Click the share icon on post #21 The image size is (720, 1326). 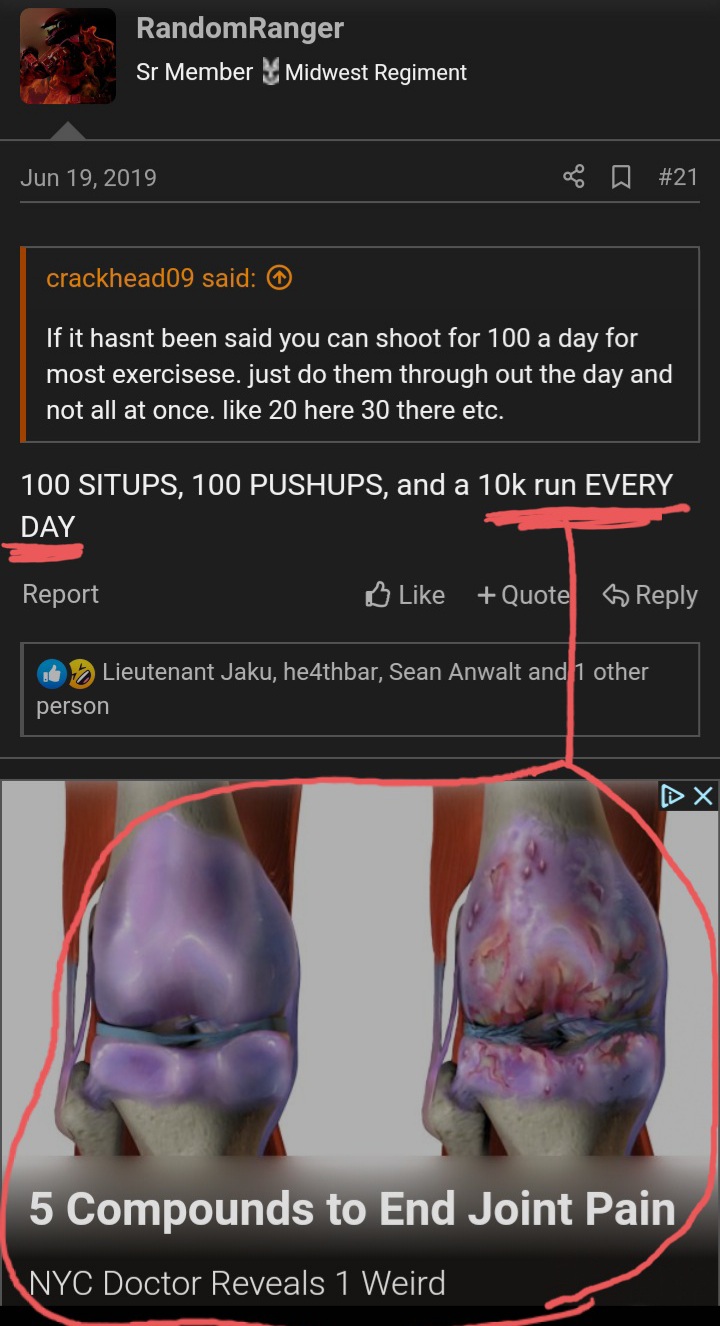[x=573, y=177]
